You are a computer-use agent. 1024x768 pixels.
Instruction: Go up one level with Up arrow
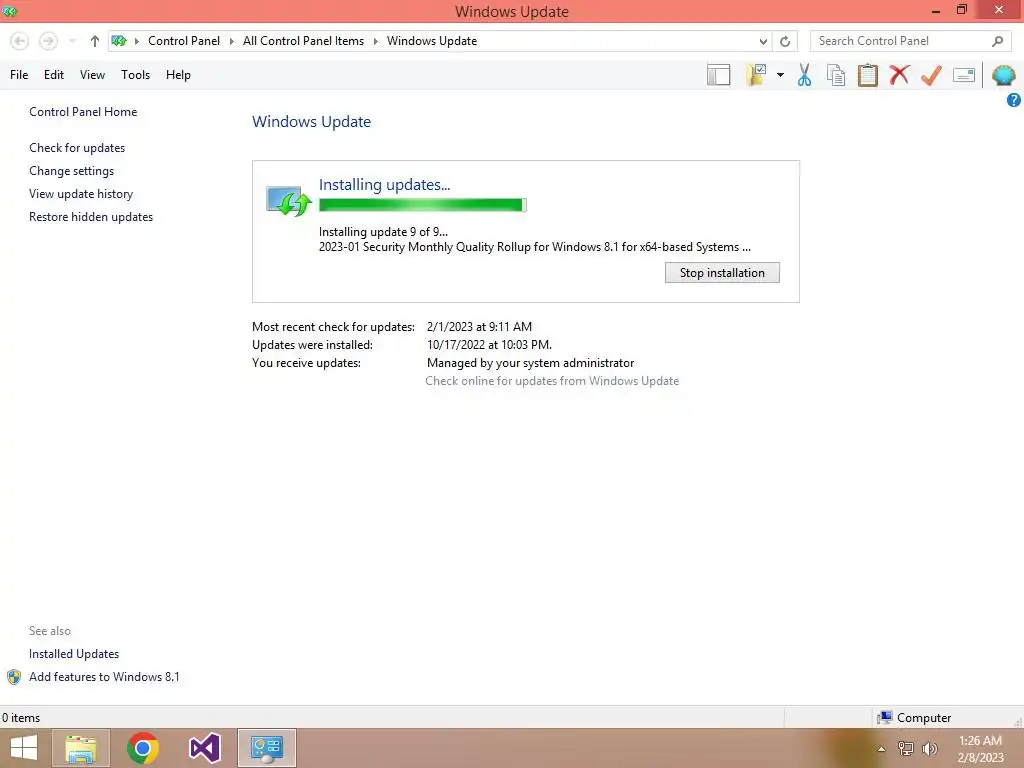tap(95, 41)
